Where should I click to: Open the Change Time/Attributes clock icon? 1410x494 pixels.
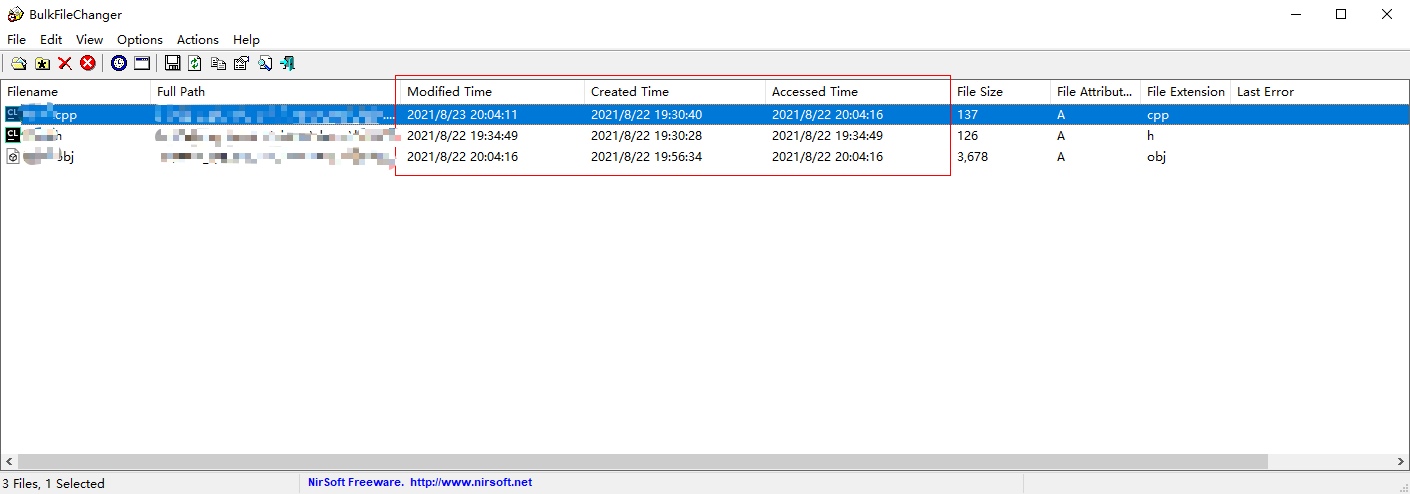click(x=119, y=63)
